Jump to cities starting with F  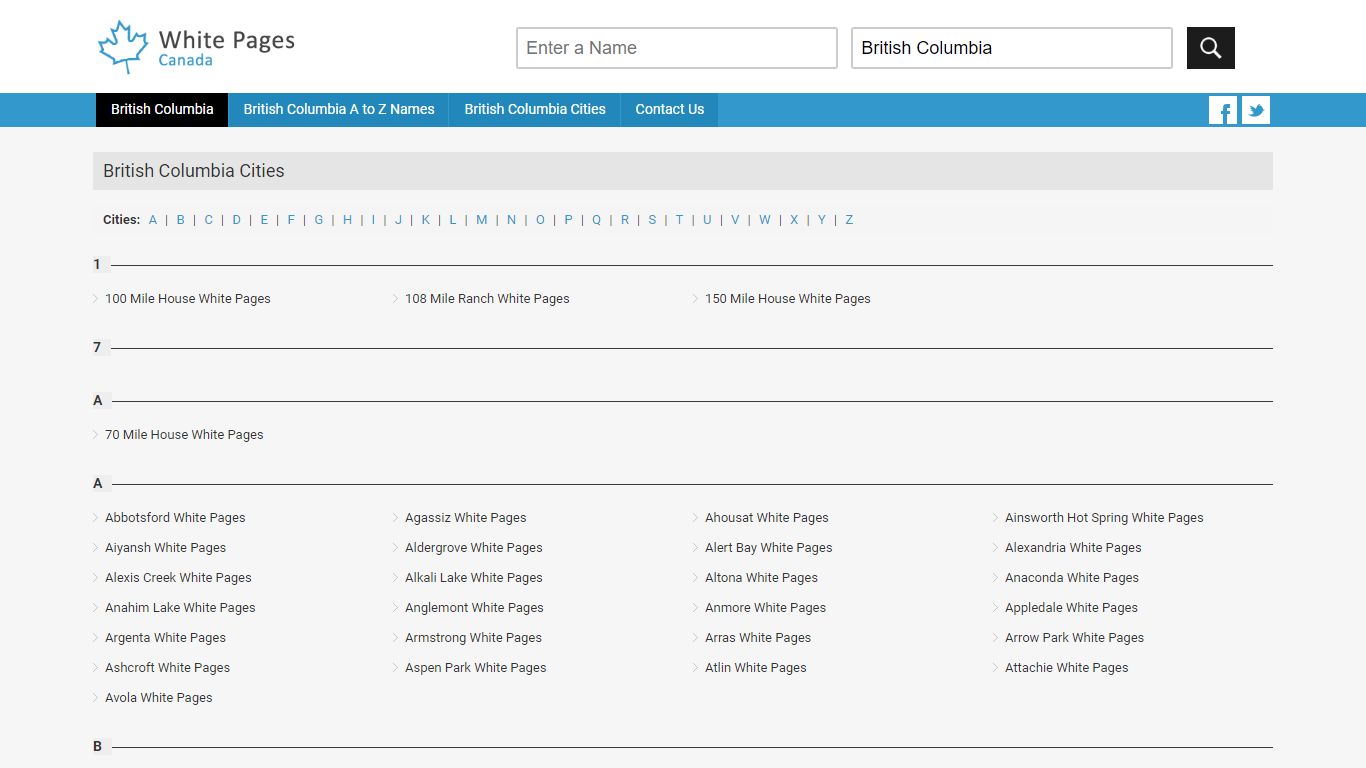pos(291,220)
